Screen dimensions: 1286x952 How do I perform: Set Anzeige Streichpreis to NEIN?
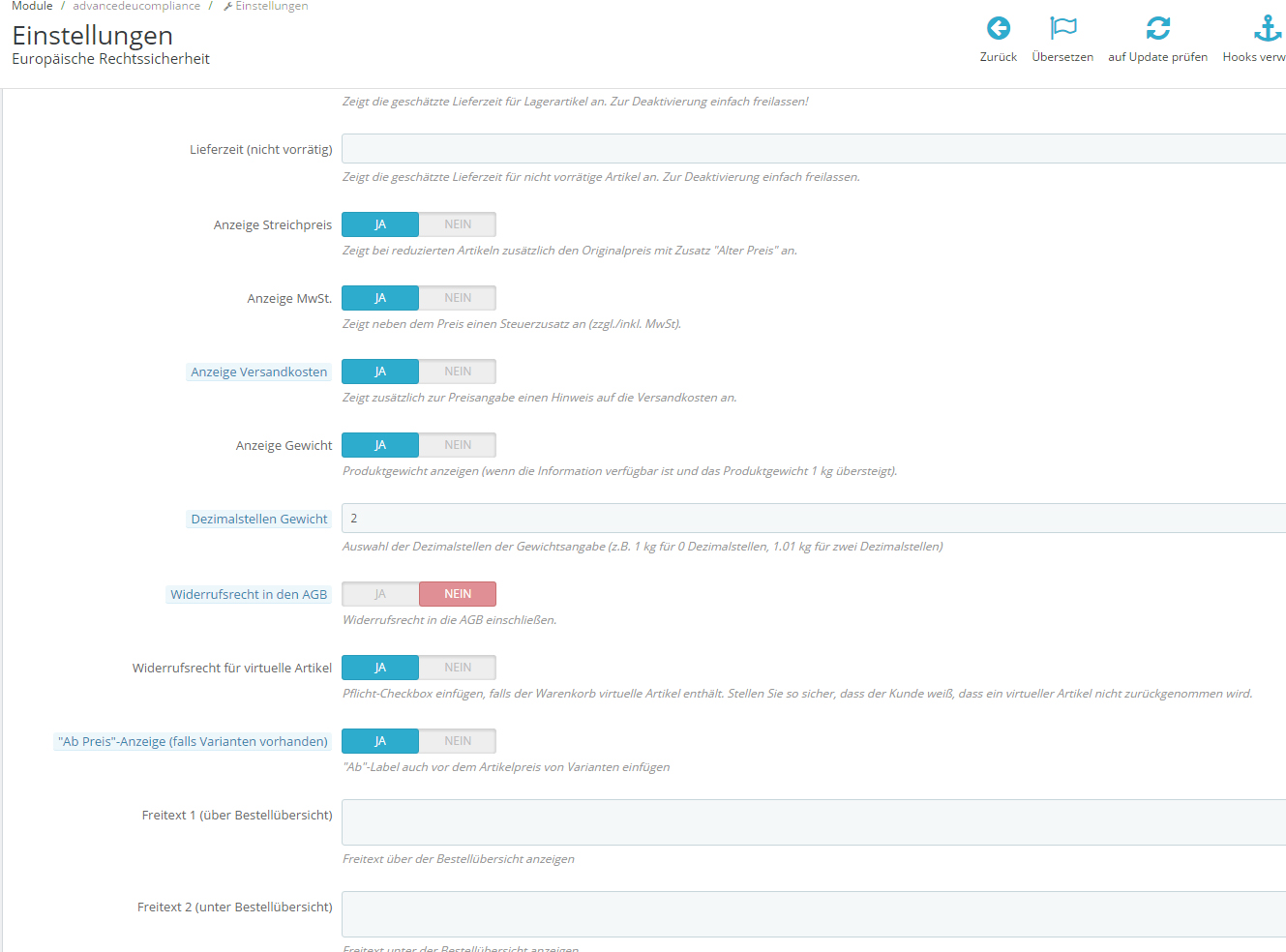(458, 224)
